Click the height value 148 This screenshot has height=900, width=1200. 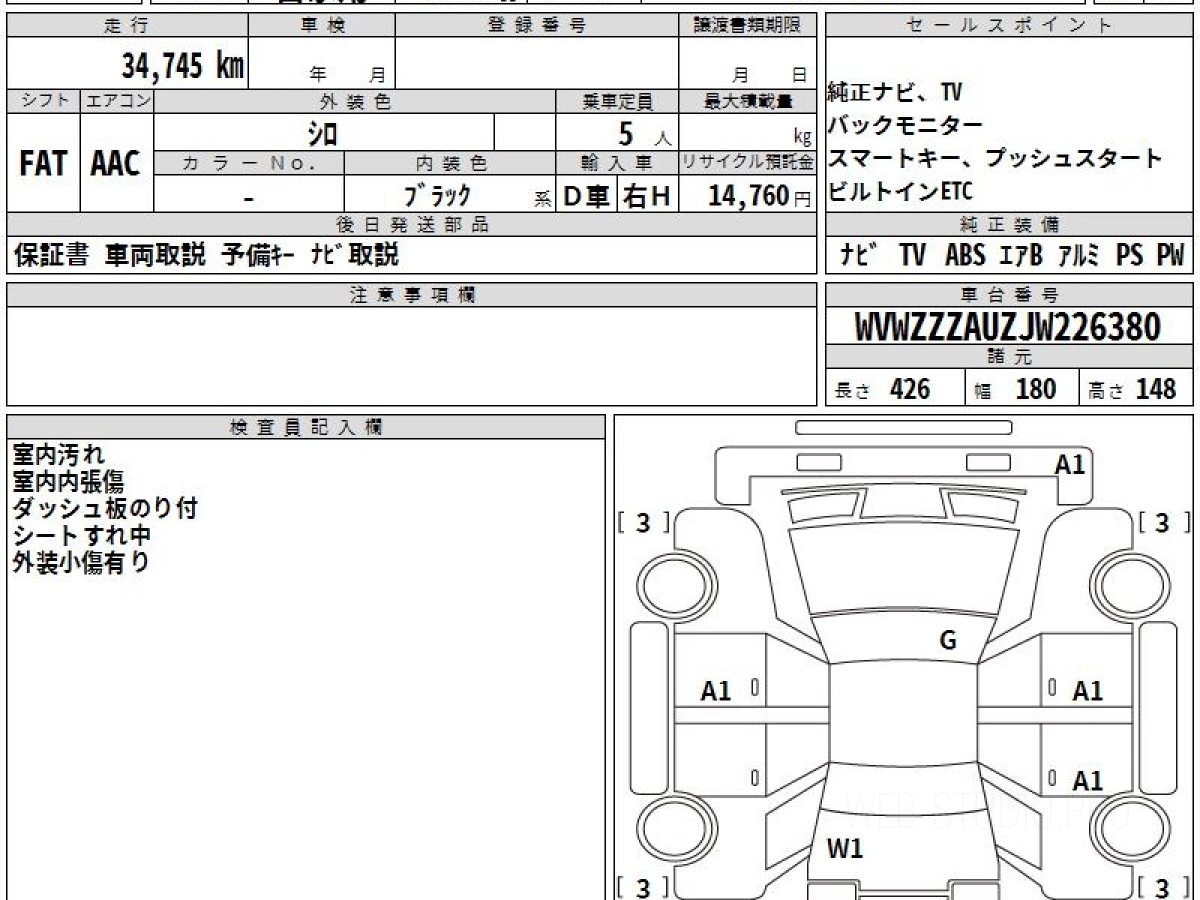[x=1156, y=389]
